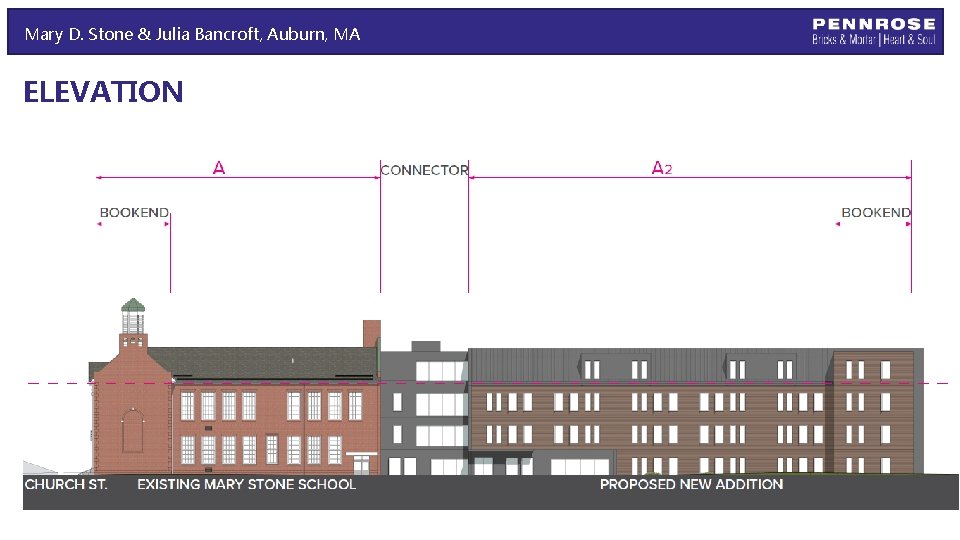Click the 'A2' section label
960x540 pixels.
pos(661,168)
